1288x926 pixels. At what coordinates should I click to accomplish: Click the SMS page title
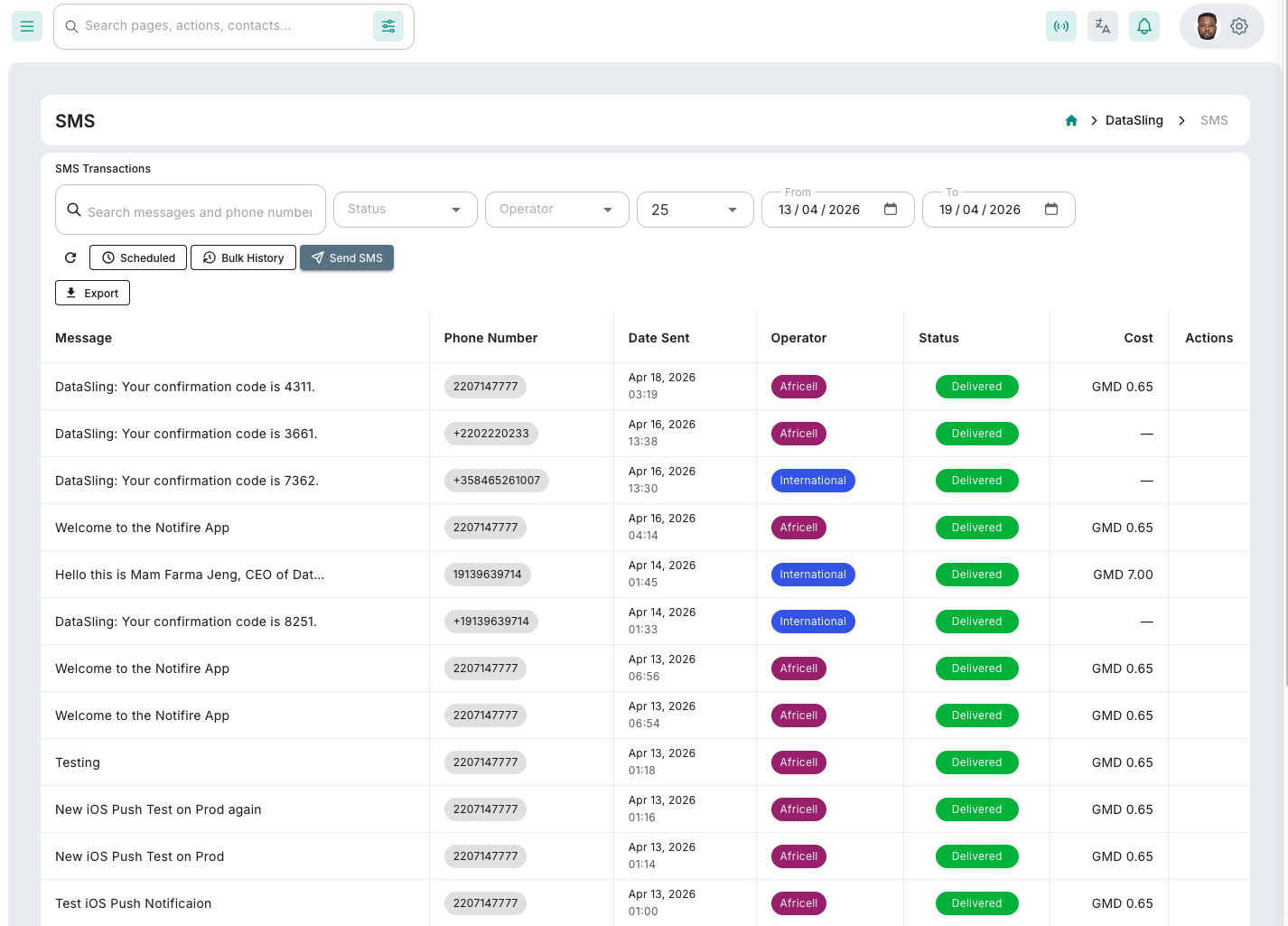[x=75, y=121]
